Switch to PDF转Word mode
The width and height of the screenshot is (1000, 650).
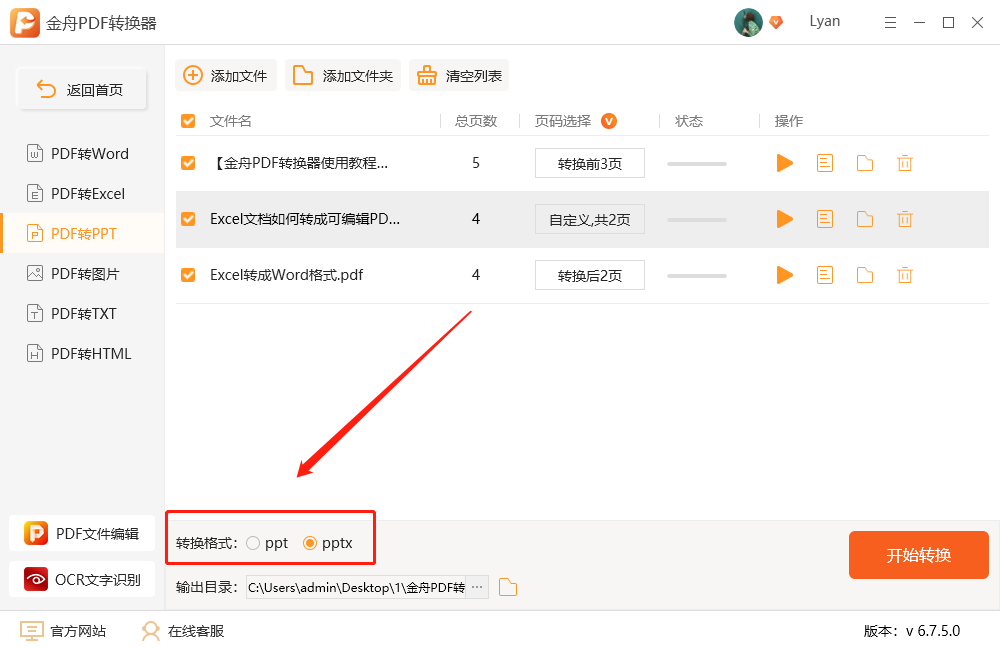(82, 154)
